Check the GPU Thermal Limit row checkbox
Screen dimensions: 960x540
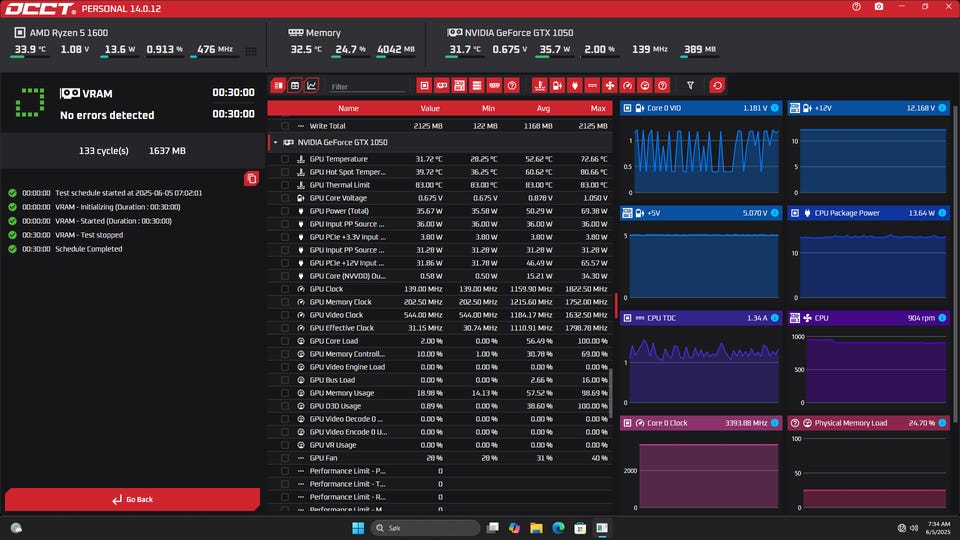click(x=285, y=185)
